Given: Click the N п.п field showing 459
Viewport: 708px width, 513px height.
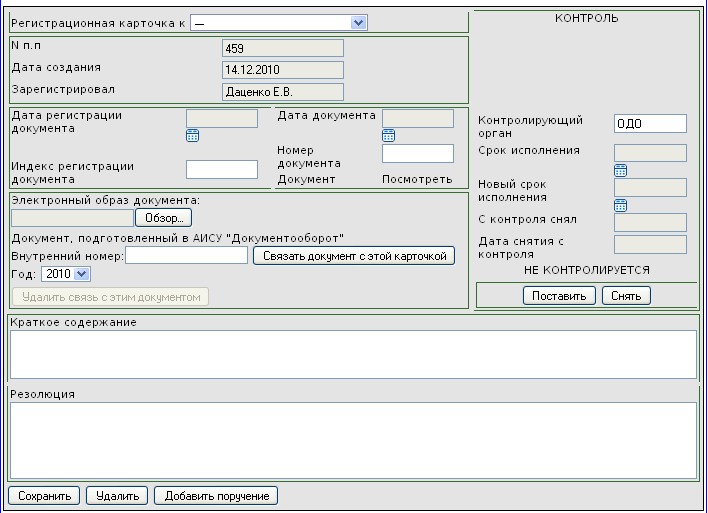Looking at the screenshot, I should coord(283,48).
